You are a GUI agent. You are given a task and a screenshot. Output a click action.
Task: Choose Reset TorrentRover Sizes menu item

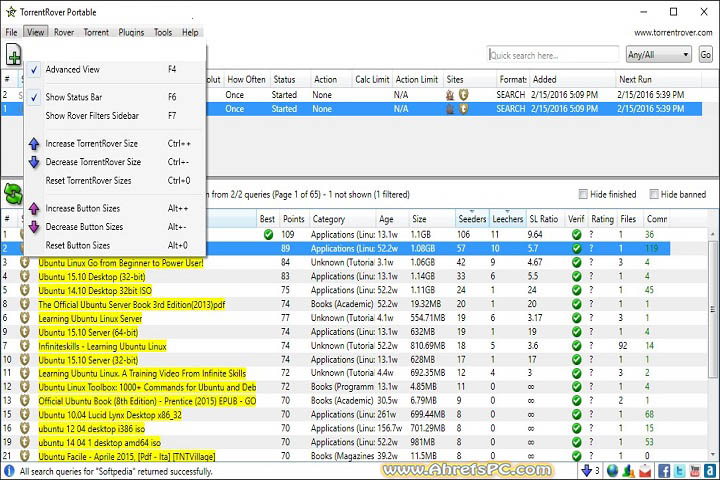[x=114, y=181]
